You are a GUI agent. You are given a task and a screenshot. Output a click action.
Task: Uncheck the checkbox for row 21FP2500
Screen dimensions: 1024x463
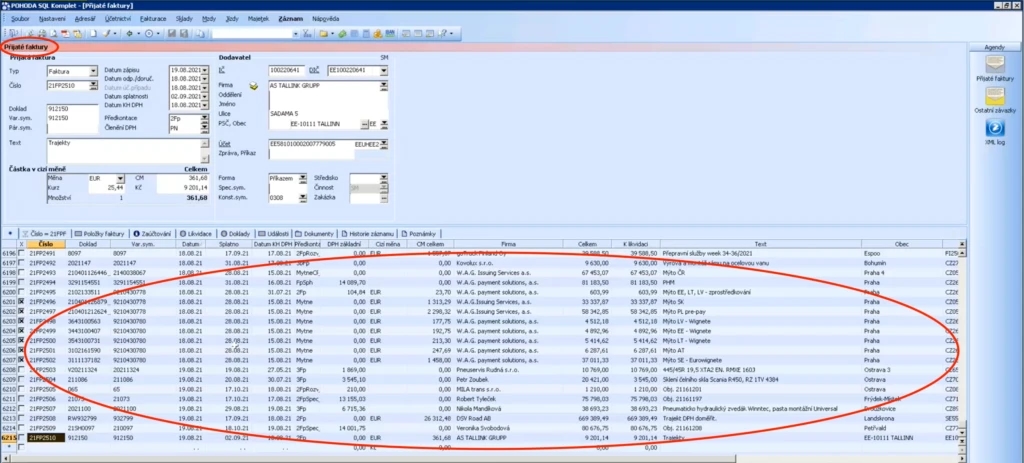(21, 340)
